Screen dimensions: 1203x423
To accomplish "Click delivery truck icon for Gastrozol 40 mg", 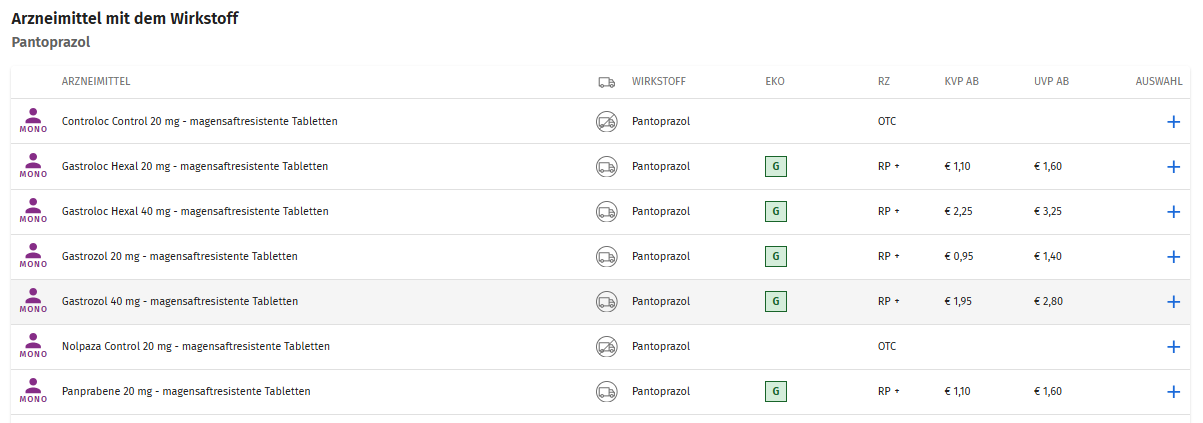I will tap(606, 302).
